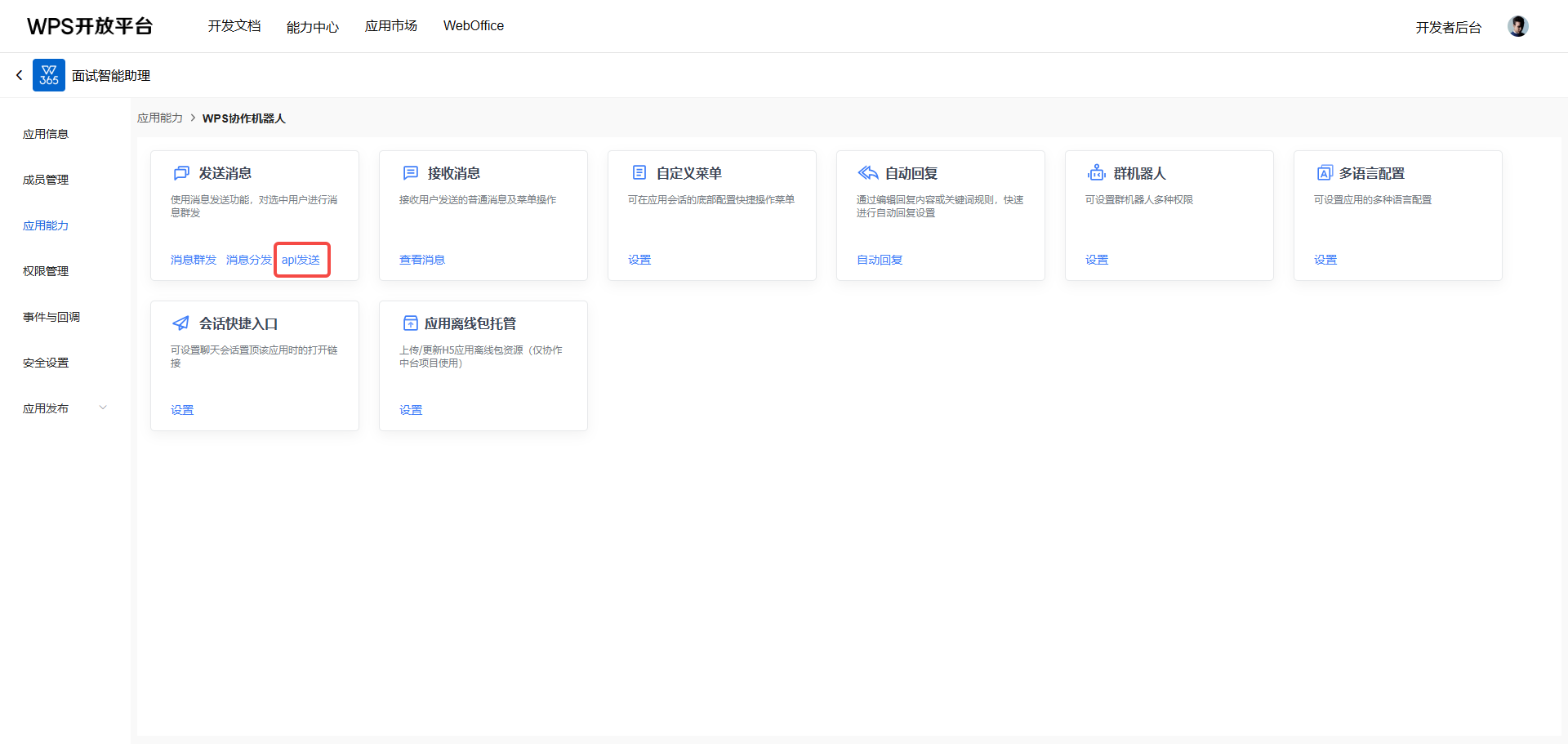
Task: Click the 自定义菜单 card title
Action: [689, 173]
